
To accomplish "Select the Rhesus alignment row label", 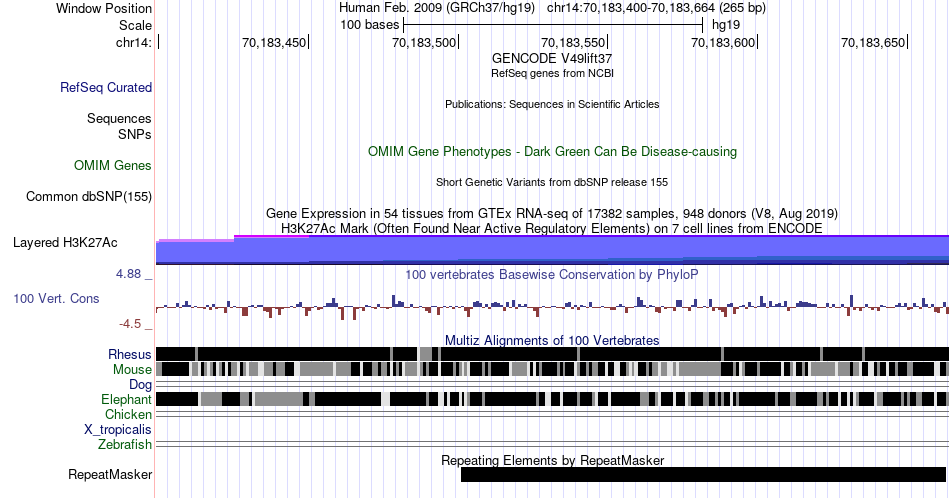I will 130,354.
